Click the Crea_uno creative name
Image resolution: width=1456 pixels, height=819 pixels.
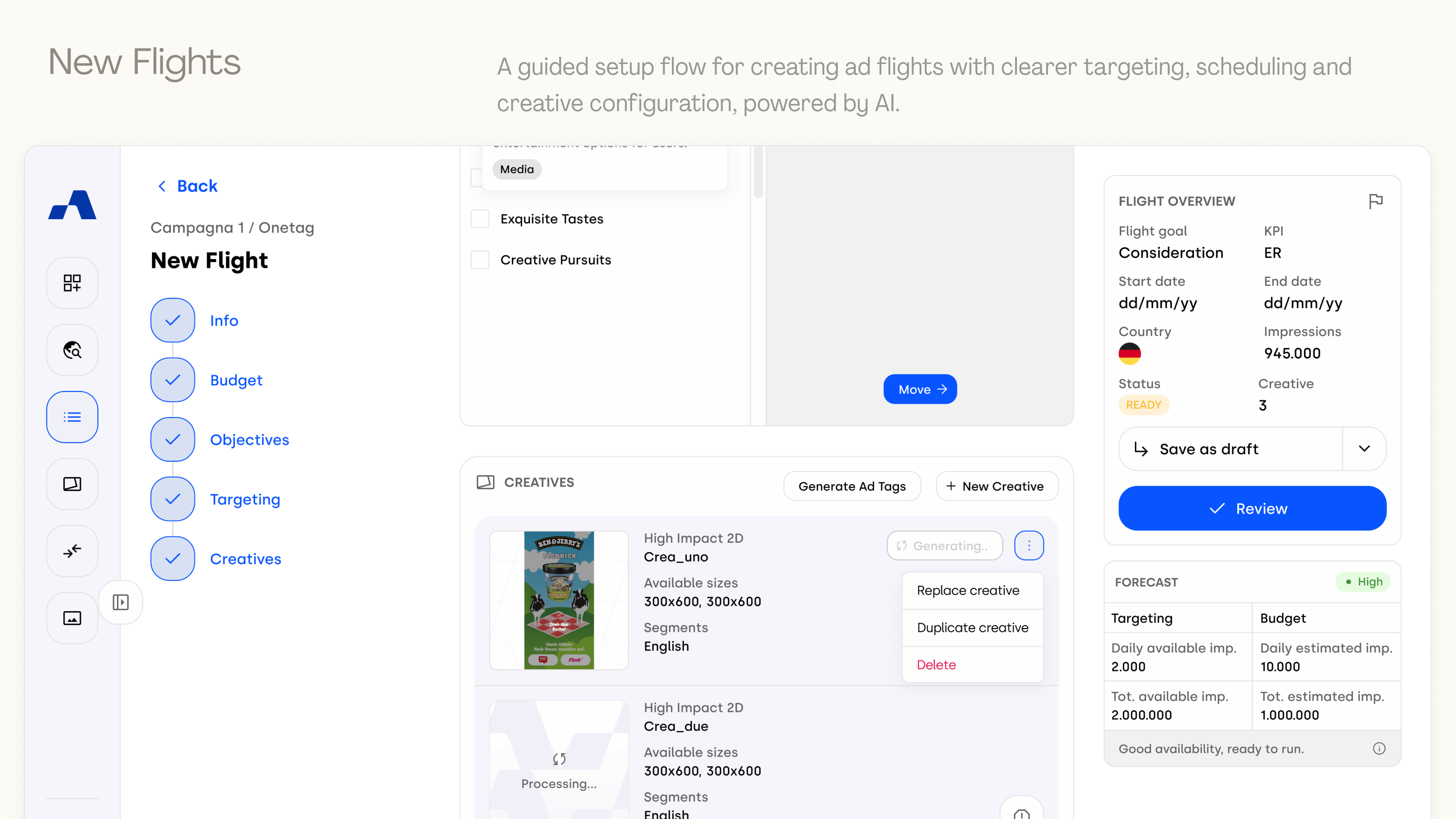(676, 557)
